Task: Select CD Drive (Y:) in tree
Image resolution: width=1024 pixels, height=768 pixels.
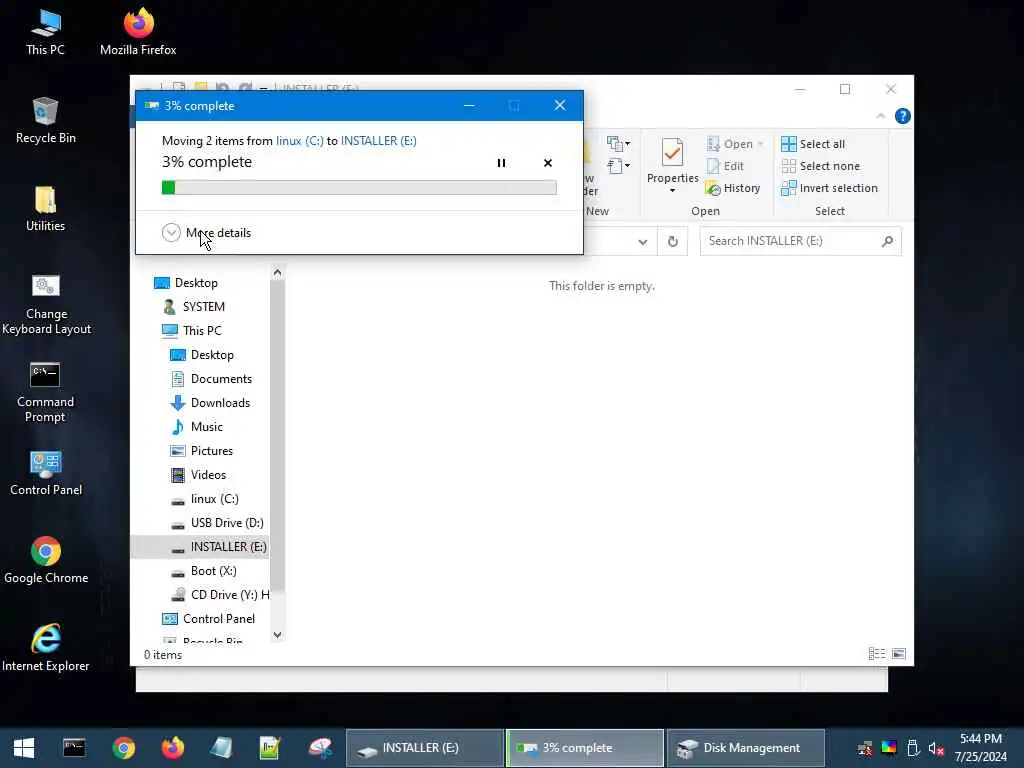Action: coord(219,595)
